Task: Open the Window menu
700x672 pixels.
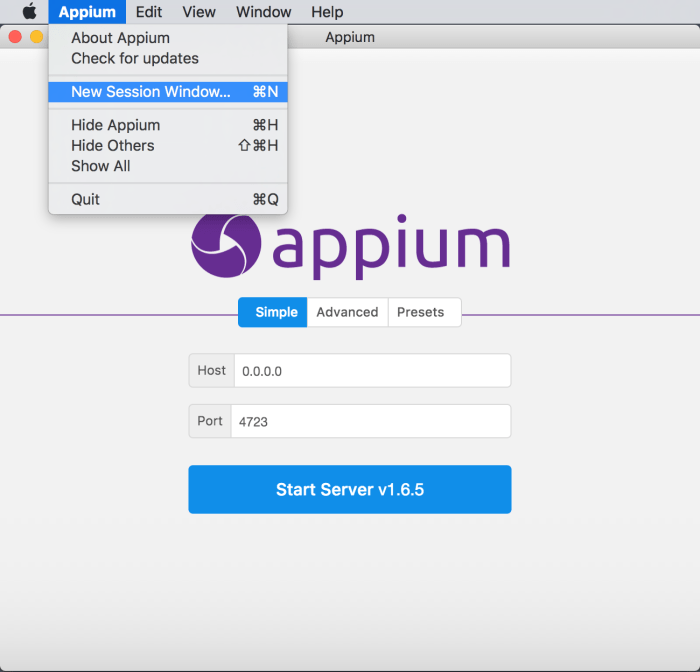Action: click(263, 12)
